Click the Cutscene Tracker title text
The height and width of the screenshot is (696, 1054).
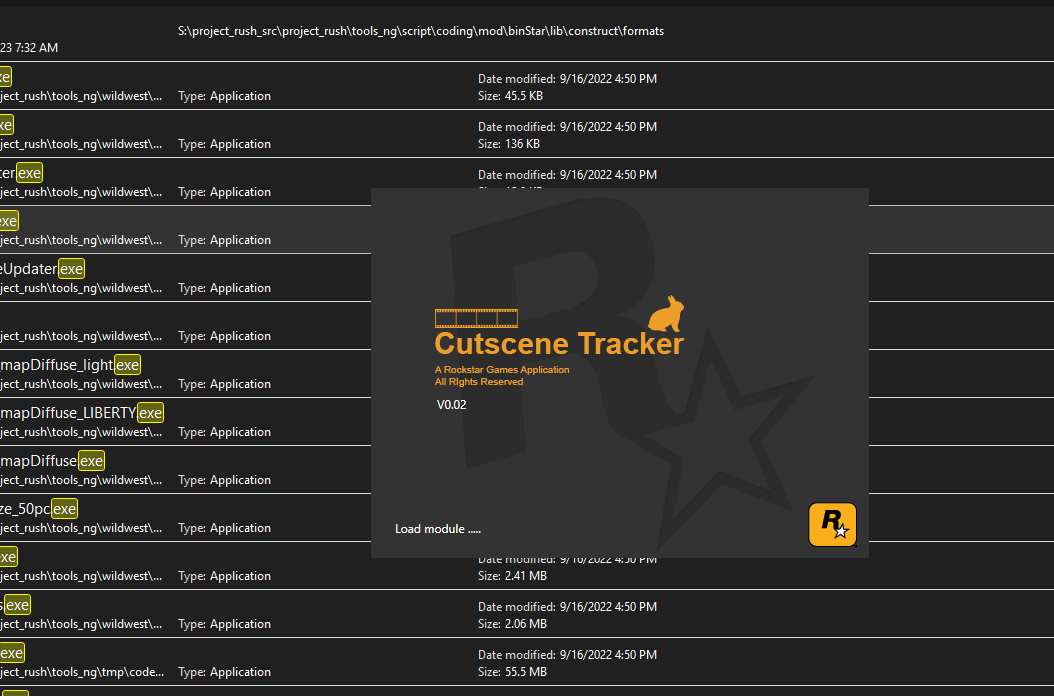[x=559, y=344]
